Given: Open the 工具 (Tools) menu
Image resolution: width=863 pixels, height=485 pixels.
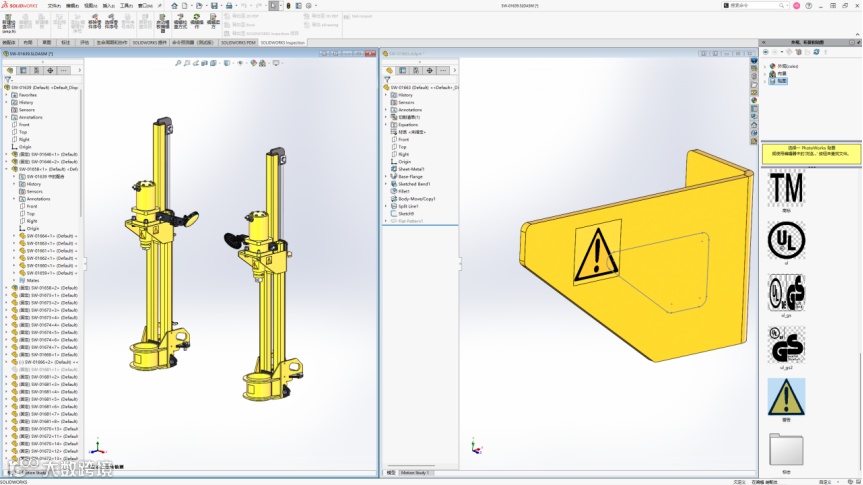Looking at the screenshot, I should [x=126, y=6].
